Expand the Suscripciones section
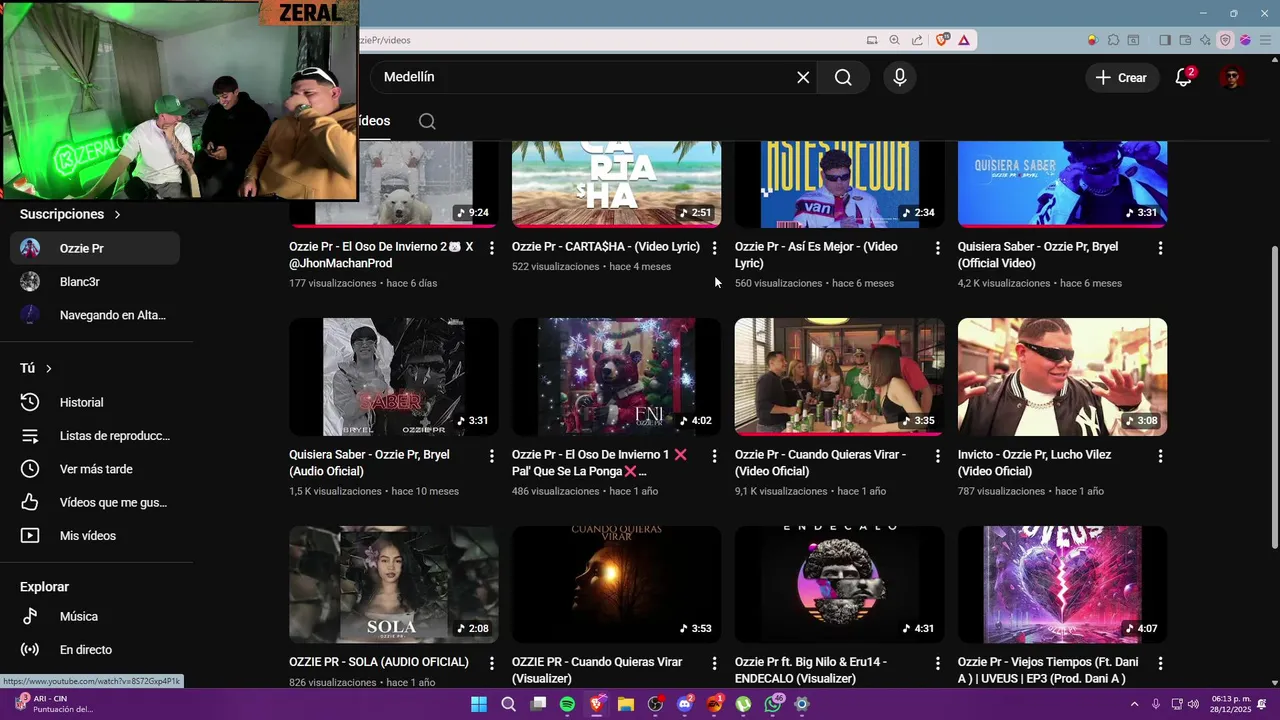Viewport: 1280px width, 720px height. pos(70,214)
